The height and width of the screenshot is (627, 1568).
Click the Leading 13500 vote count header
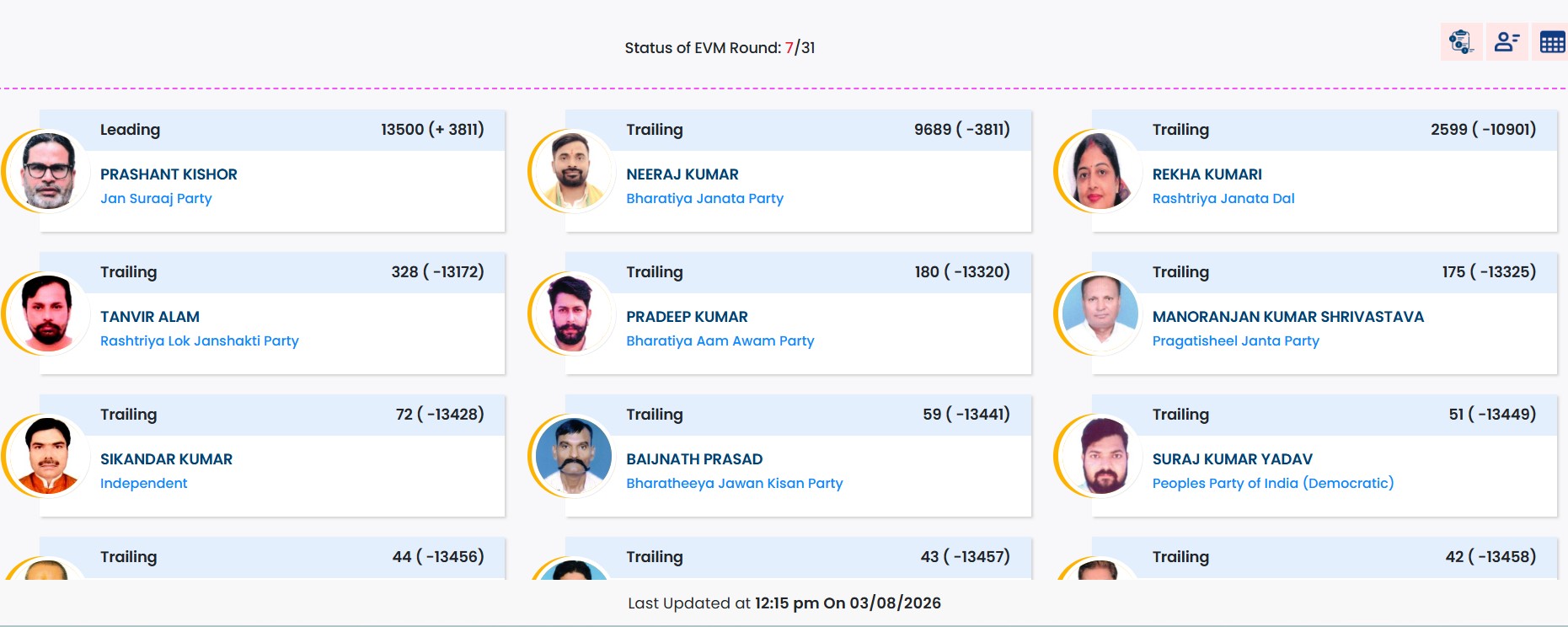click(272, 130)
